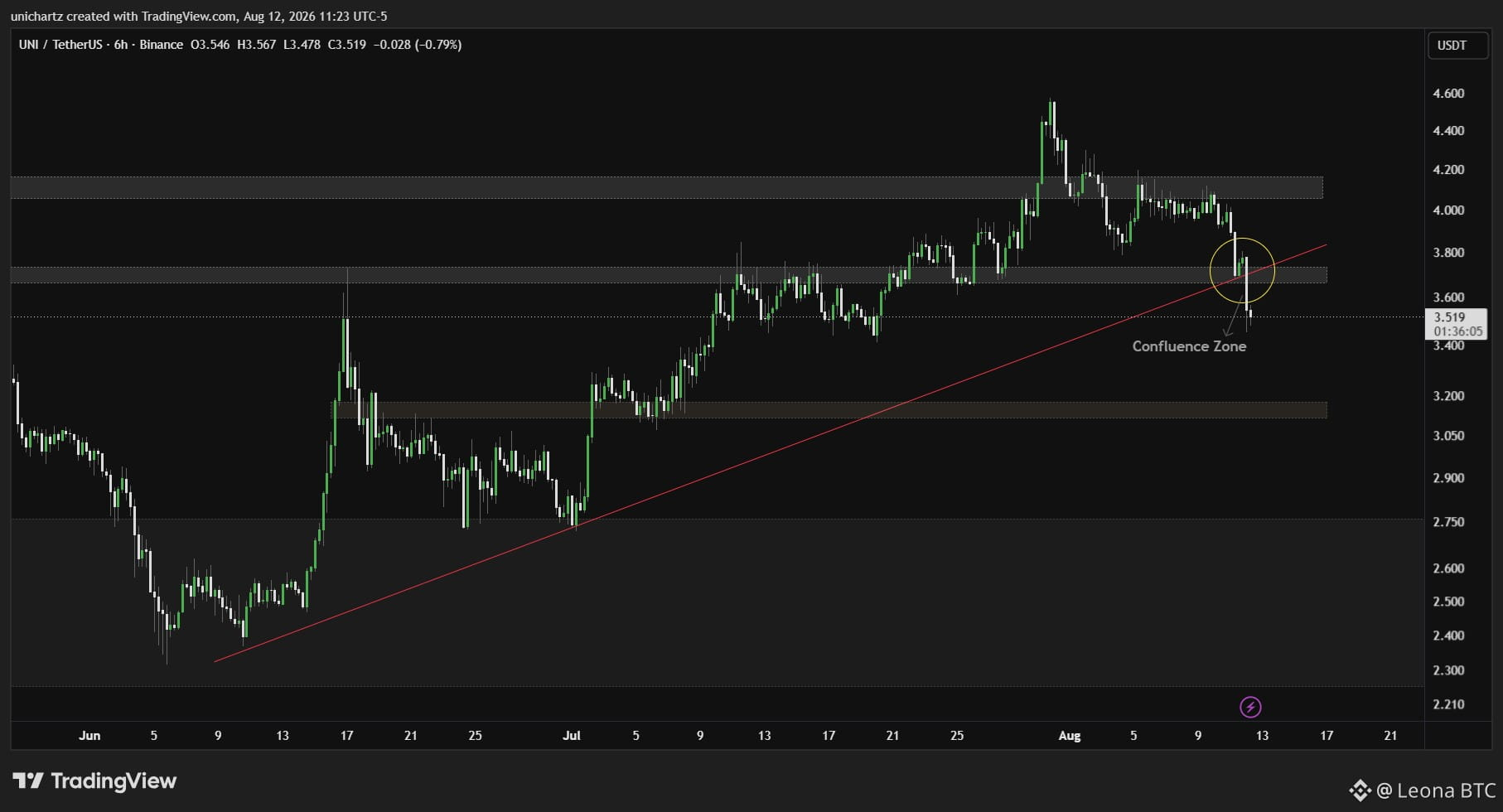This screenshot has height=812, width=1503.
Task: Click the 2.750 price axis label
Action: (x=1448, y=522)
